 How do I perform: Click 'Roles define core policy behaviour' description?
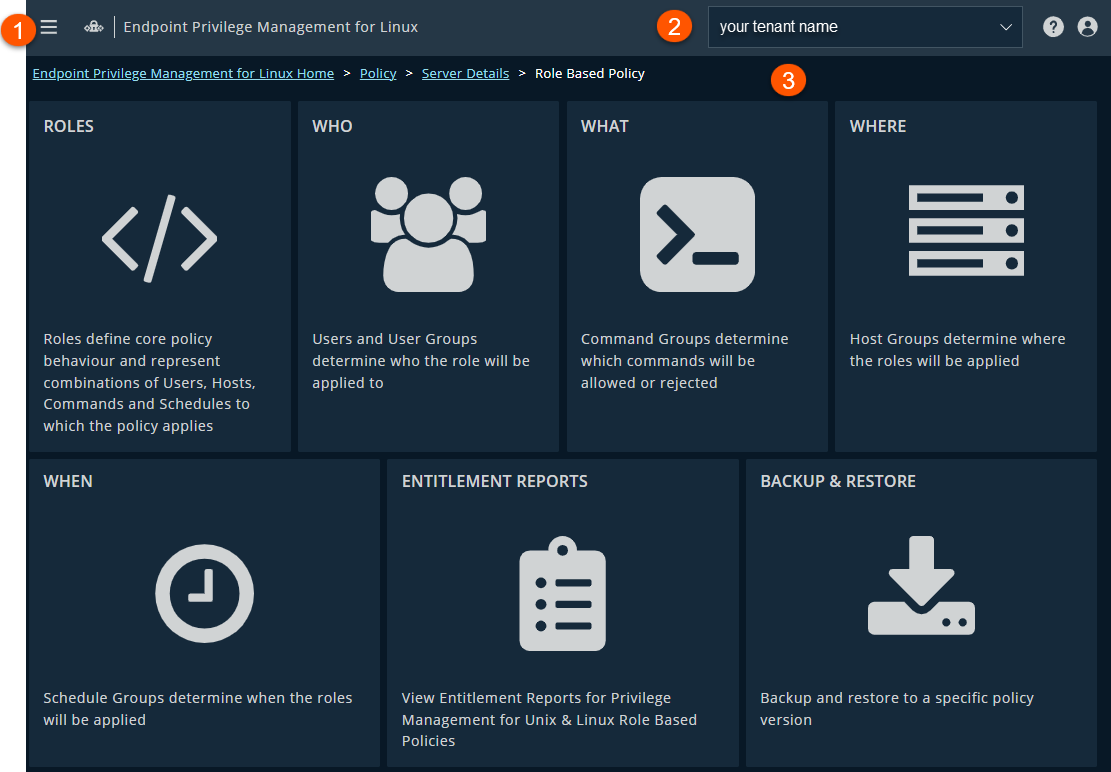click(150, 382)
